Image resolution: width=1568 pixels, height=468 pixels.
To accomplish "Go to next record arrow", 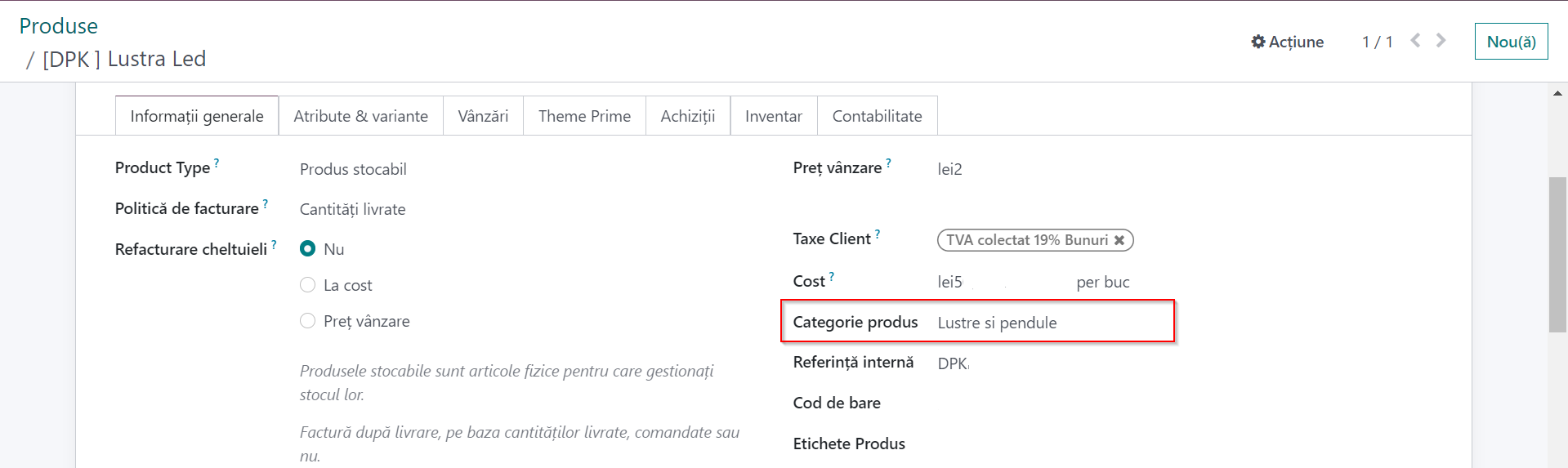I will coord(1441,40).
